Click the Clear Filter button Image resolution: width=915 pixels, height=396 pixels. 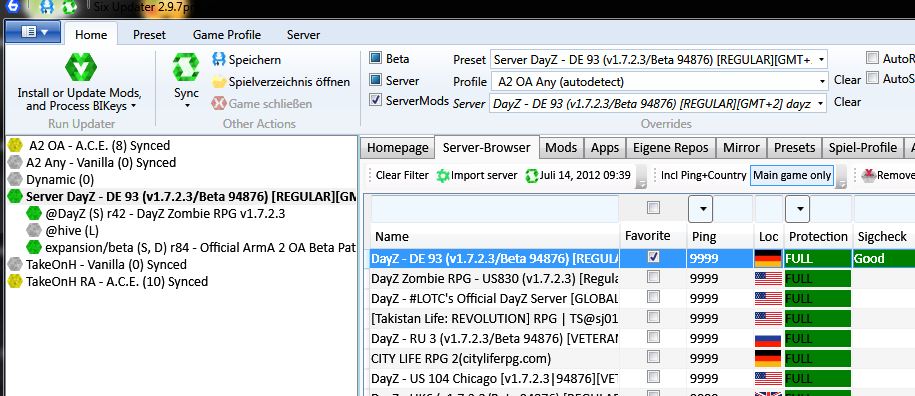point(402,175)
